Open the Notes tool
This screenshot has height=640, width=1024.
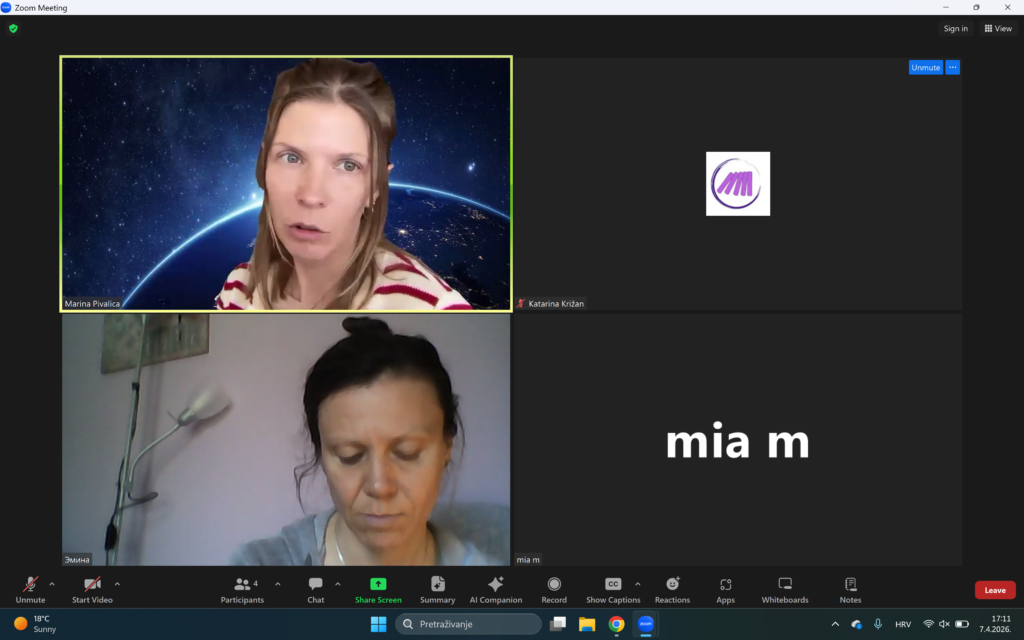click(x=850, y=589)
